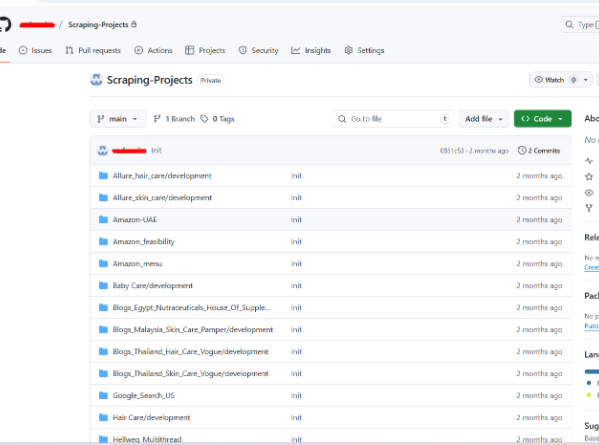Open the green Code dropdown

[x=542, y=119]
